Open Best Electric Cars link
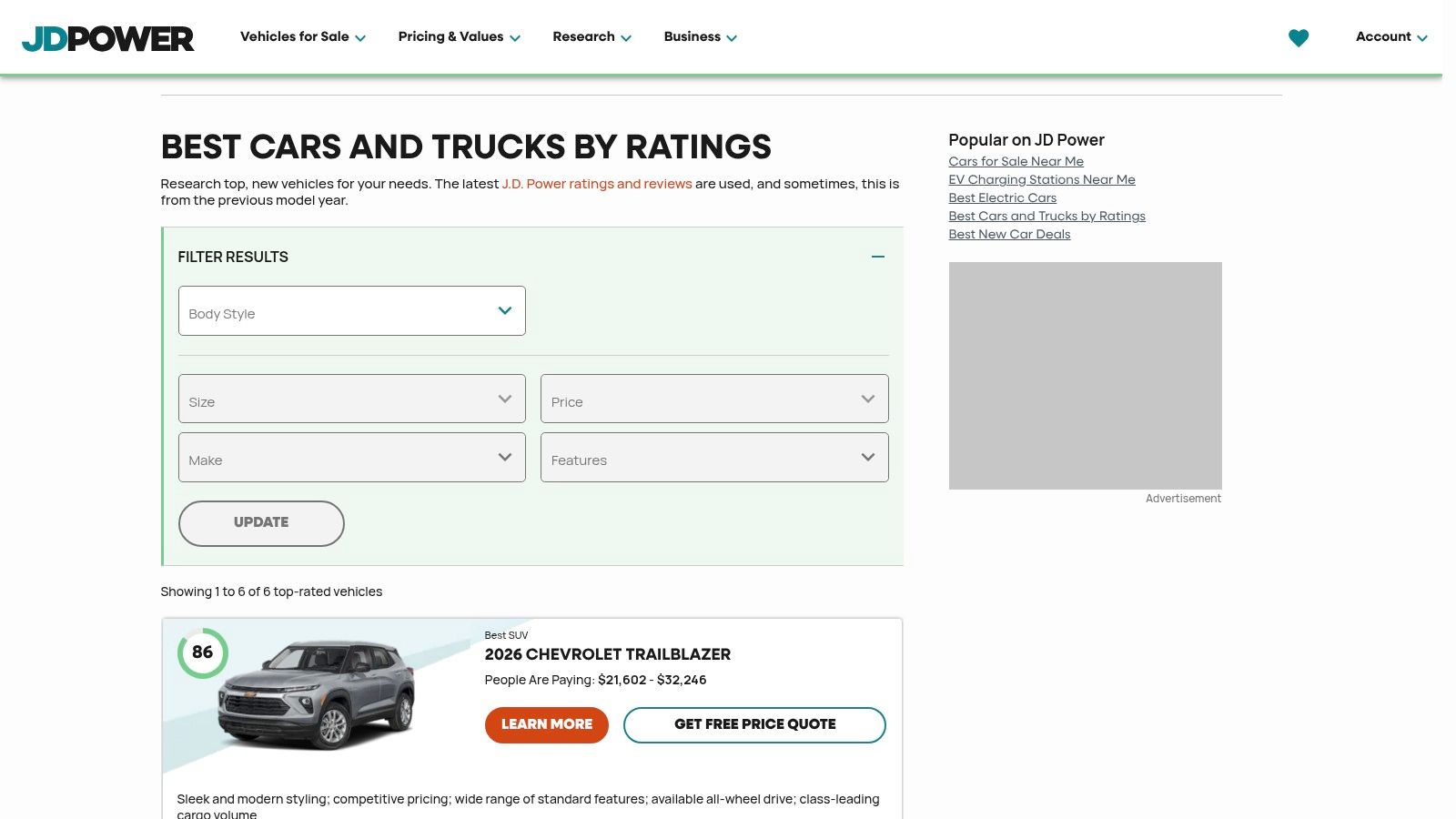The width and height of the screenshot is (1456, 819). click(1002, 197)
